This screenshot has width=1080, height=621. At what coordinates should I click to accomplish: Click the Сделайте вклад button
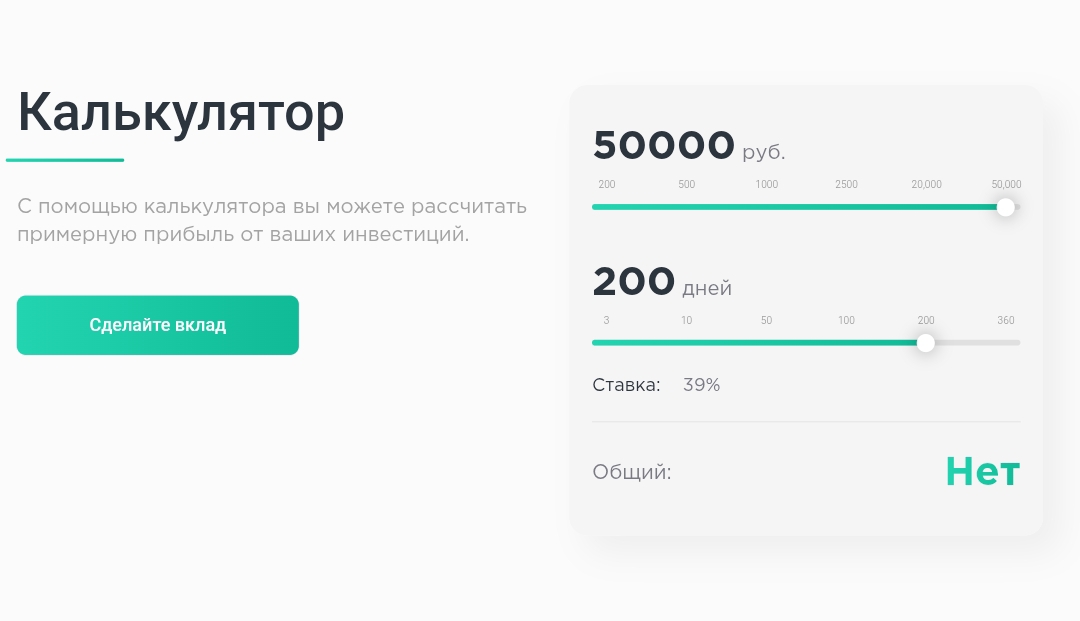pos(158,325)
